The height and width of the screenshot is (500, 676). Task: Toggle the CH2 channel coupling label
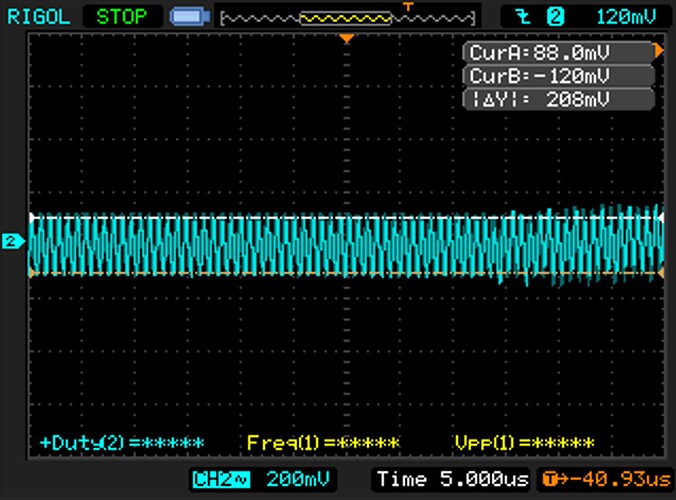[x=220, y=479]
